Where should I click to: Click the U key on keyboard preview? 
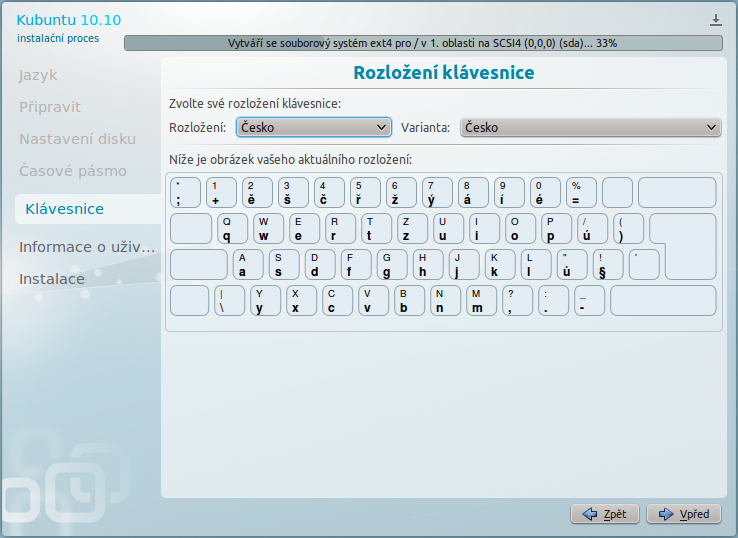coord(449,229)
